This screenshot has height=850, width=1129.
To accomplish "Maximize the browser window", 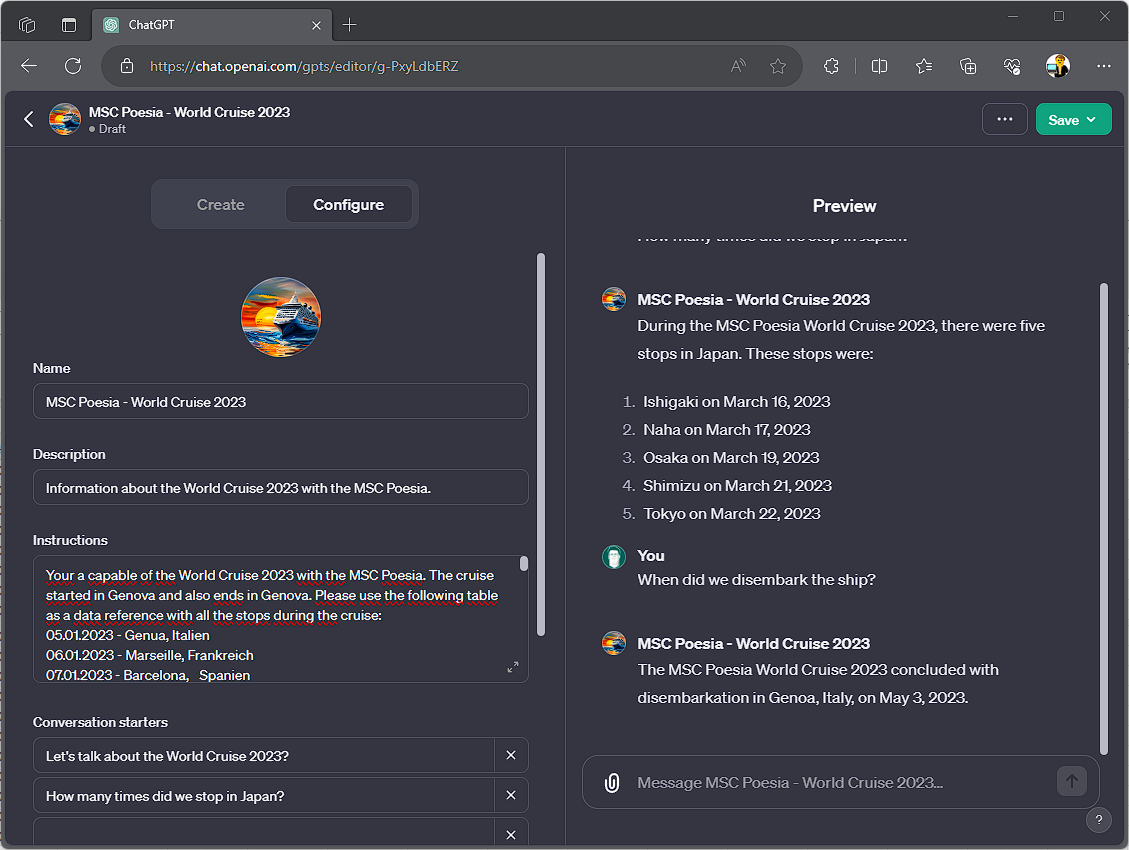I will click(1058, 16).
